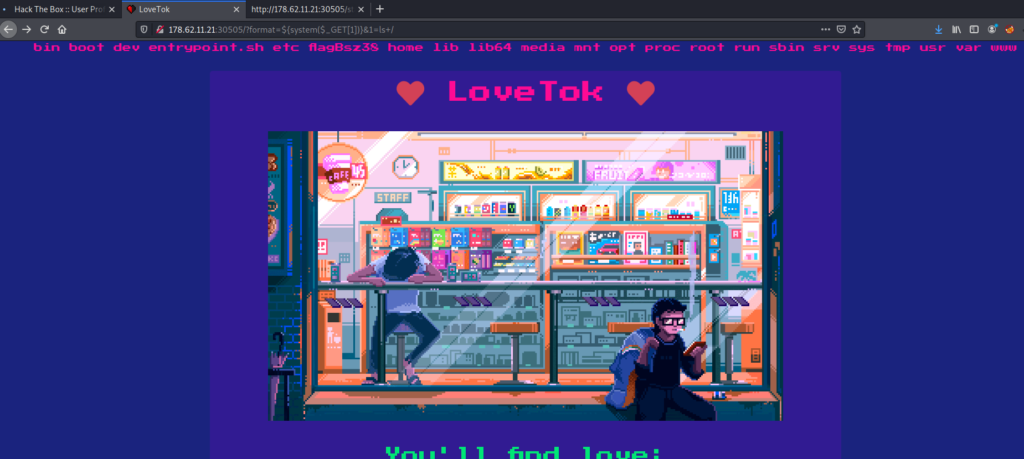Click 'lib64' in the listing output

[490, 48]
